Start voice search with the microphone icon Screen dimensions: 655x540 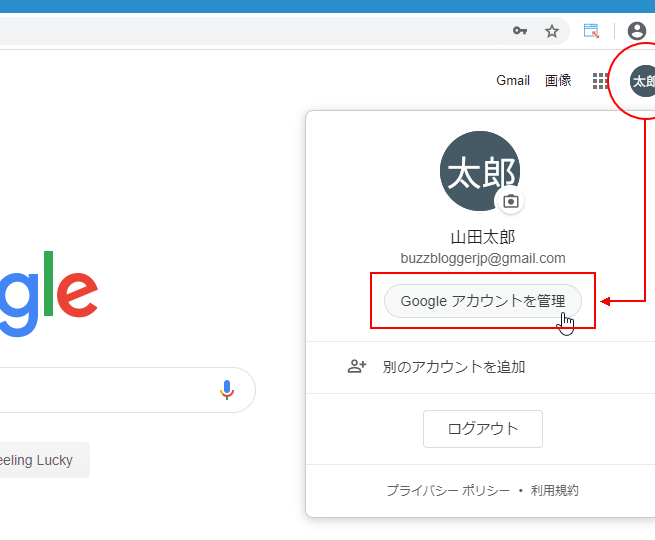227,390
